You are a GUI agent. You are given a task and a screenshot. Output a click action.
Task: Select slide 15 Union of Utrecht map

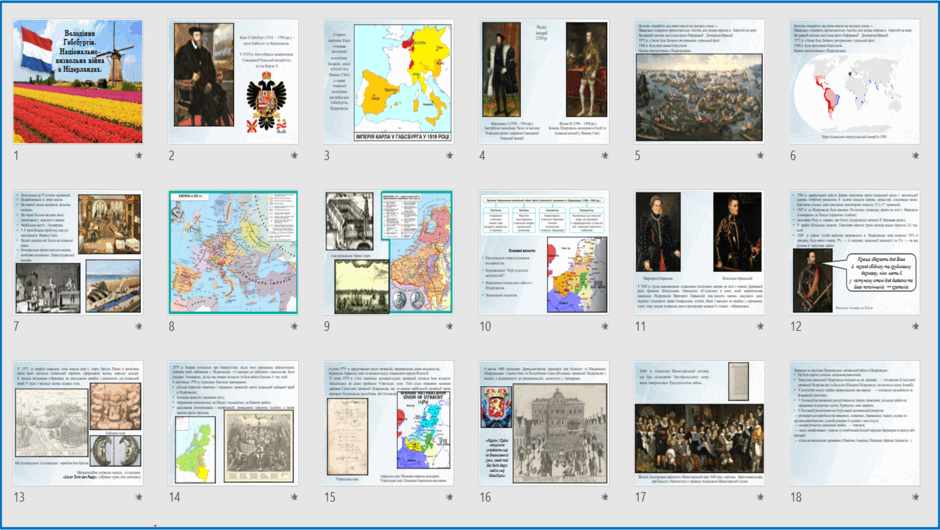(x=388, y=423)
